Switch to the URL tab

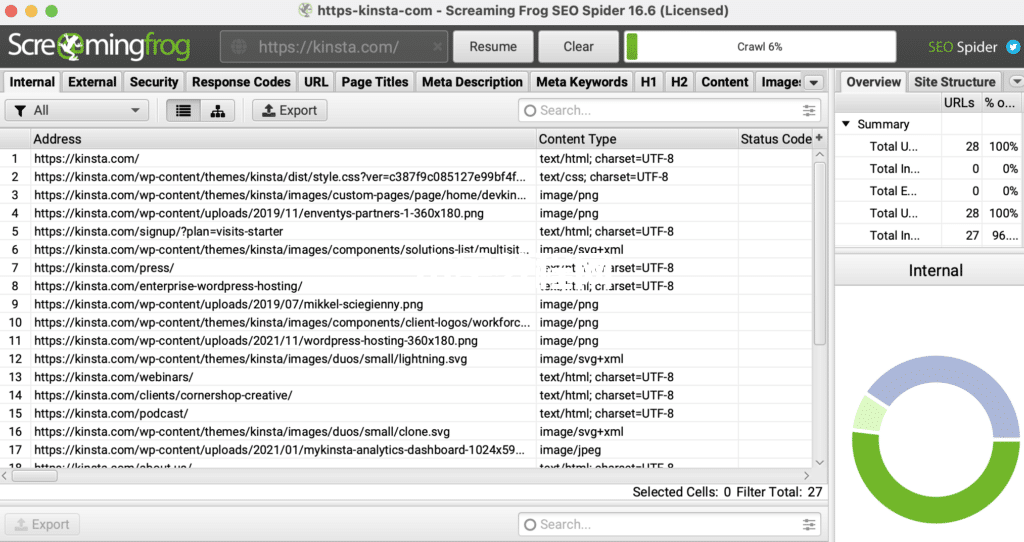[x=316, y=82]
